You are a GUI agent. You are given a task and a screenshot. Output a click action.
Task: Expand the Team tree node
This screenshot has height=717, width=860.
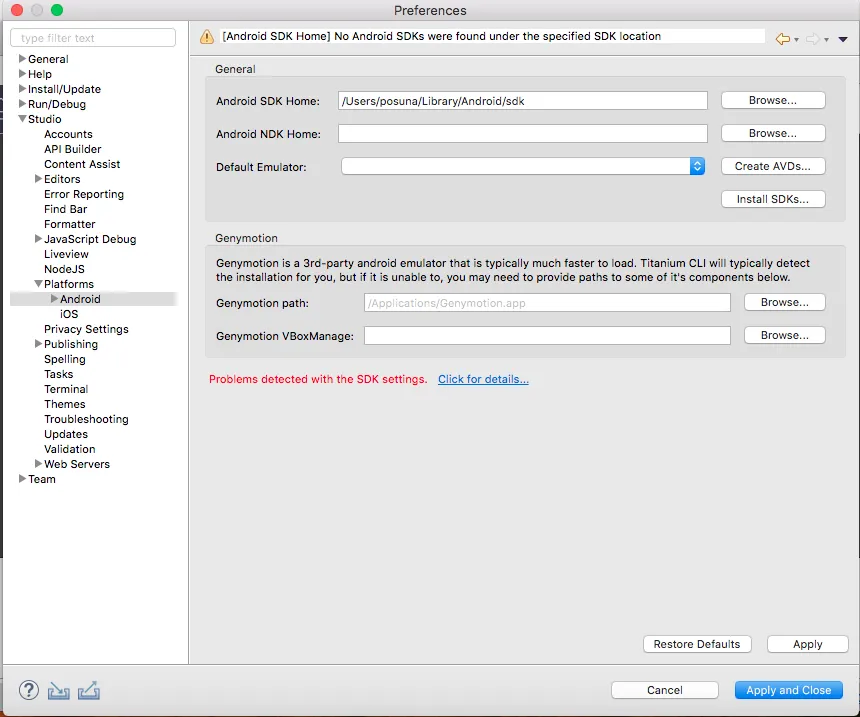22,478
